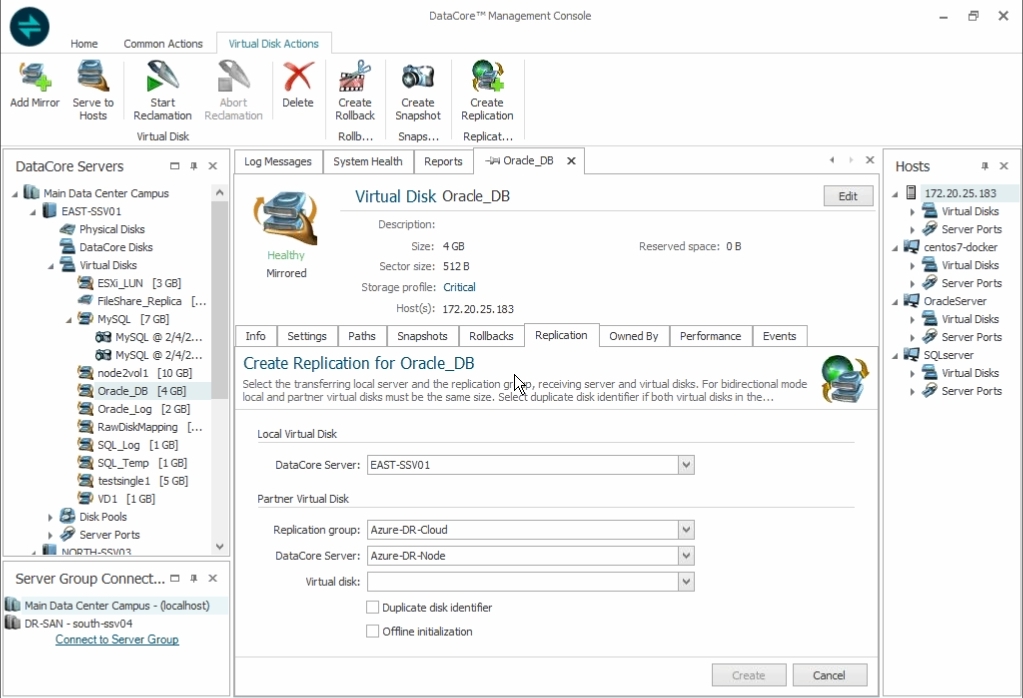Collapse Main Data Center Campus node

(15, 194)
